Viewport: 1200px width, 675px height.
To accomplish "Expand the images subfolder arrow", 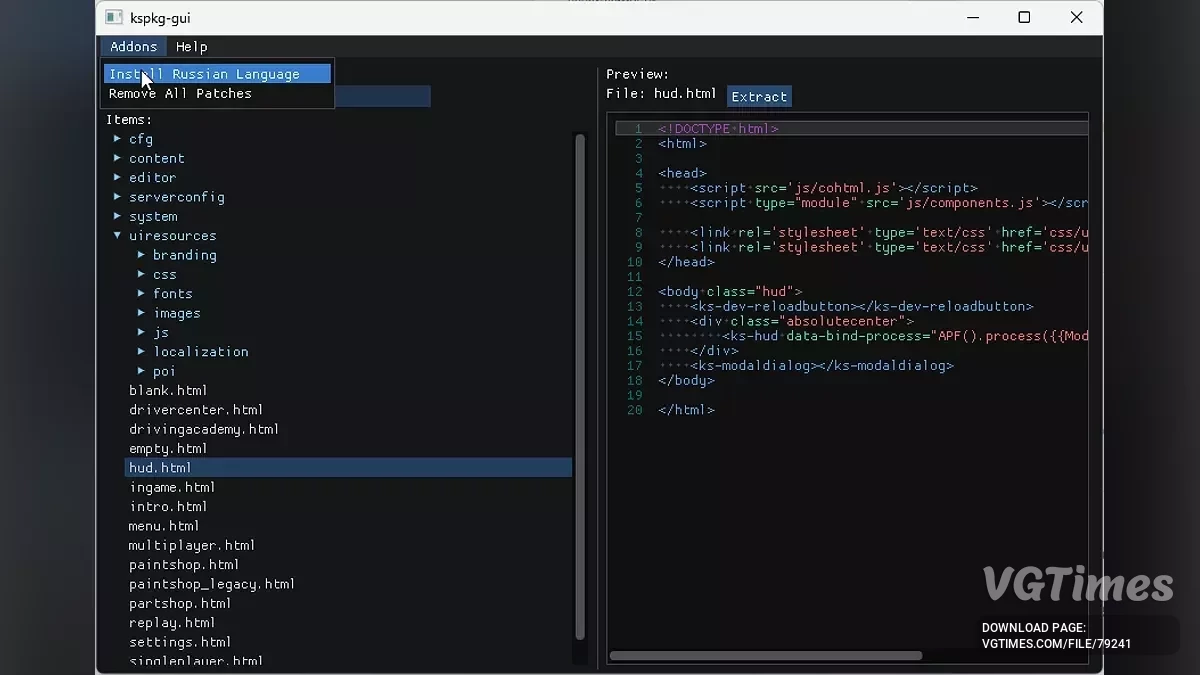I will [141, 313].
